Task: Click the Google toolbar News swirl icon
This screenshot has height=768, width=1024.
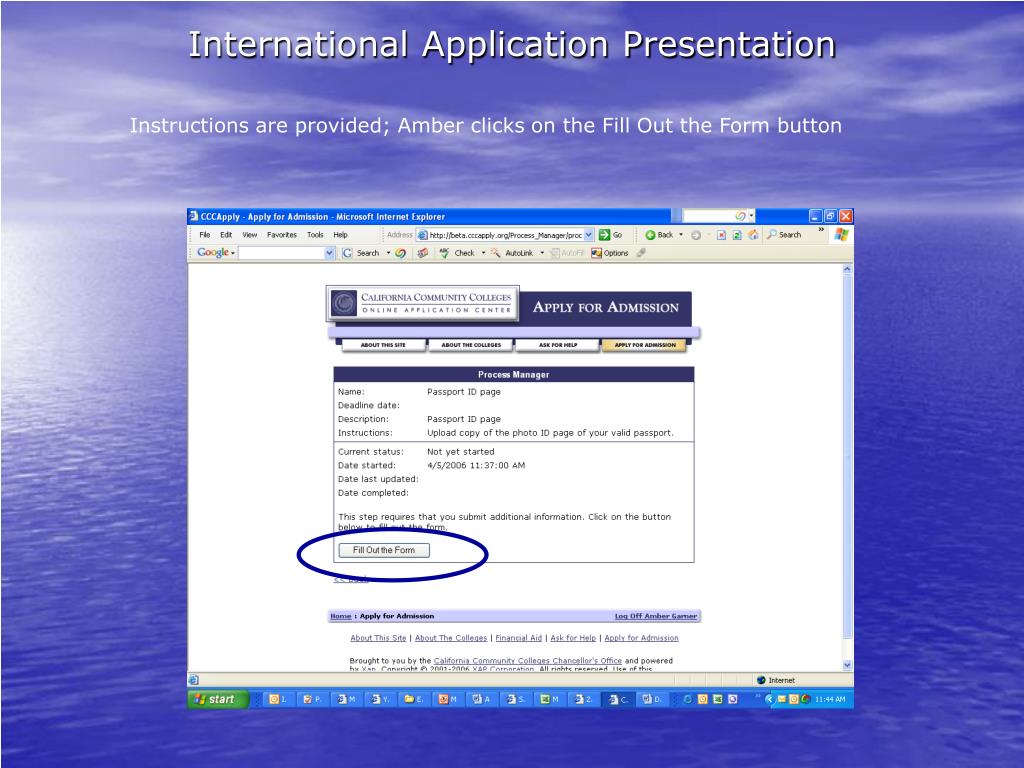Action: 401,253
